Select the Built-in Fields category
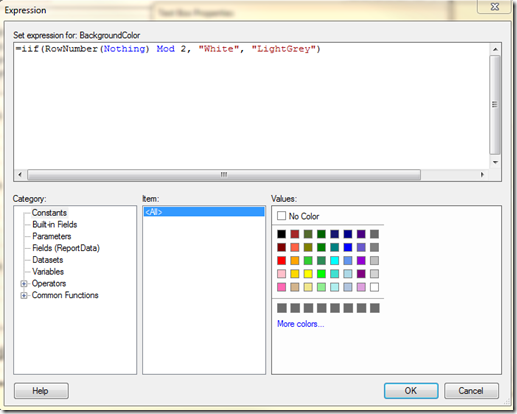The height and width of the screenshot is (414, 517). coord(55,224)
